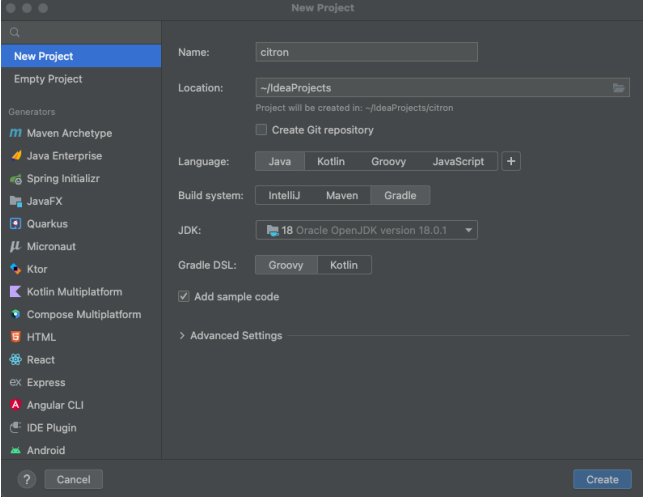Select Kotlin language option
645x497 pixels.
331,161
